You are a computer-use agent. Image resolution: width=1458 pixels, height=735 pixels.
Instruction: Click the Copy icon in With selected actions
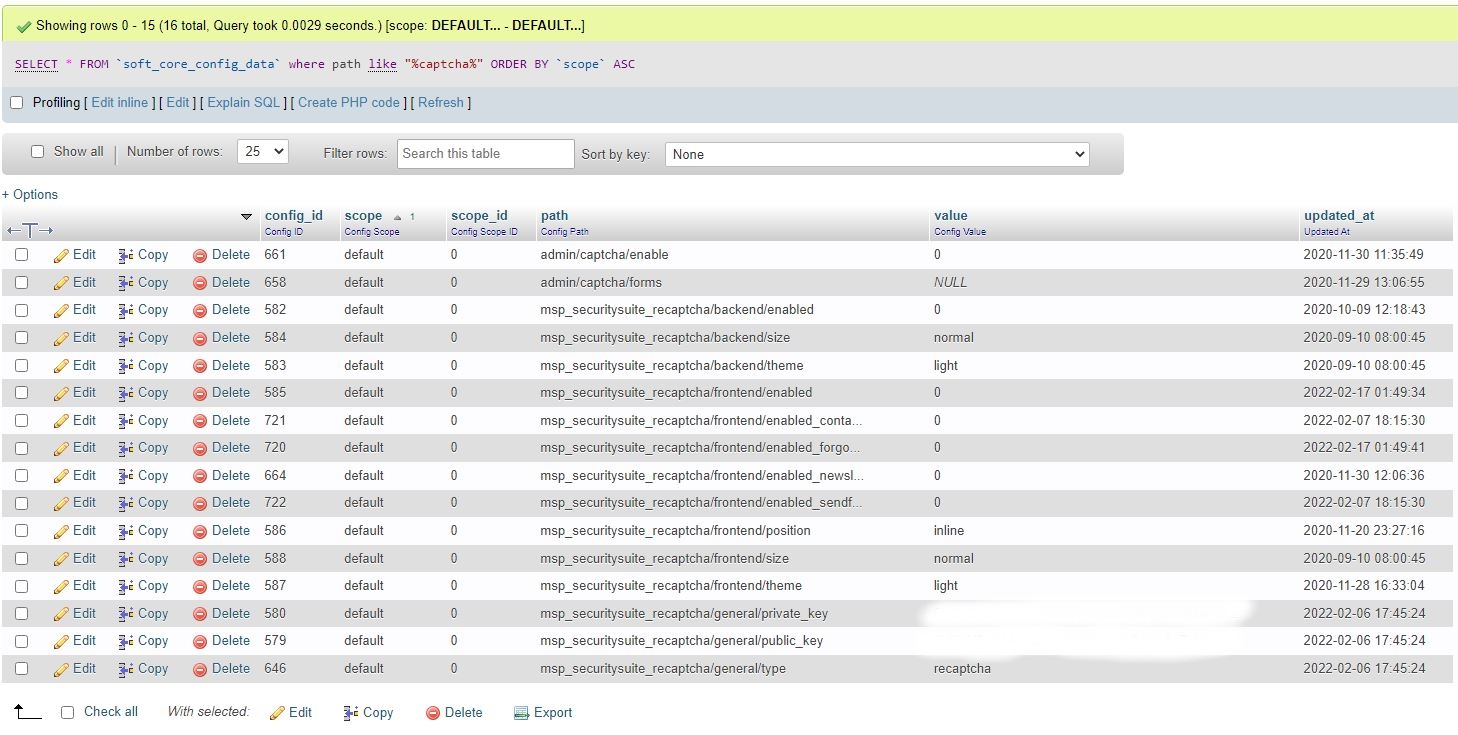coord(350,713)
